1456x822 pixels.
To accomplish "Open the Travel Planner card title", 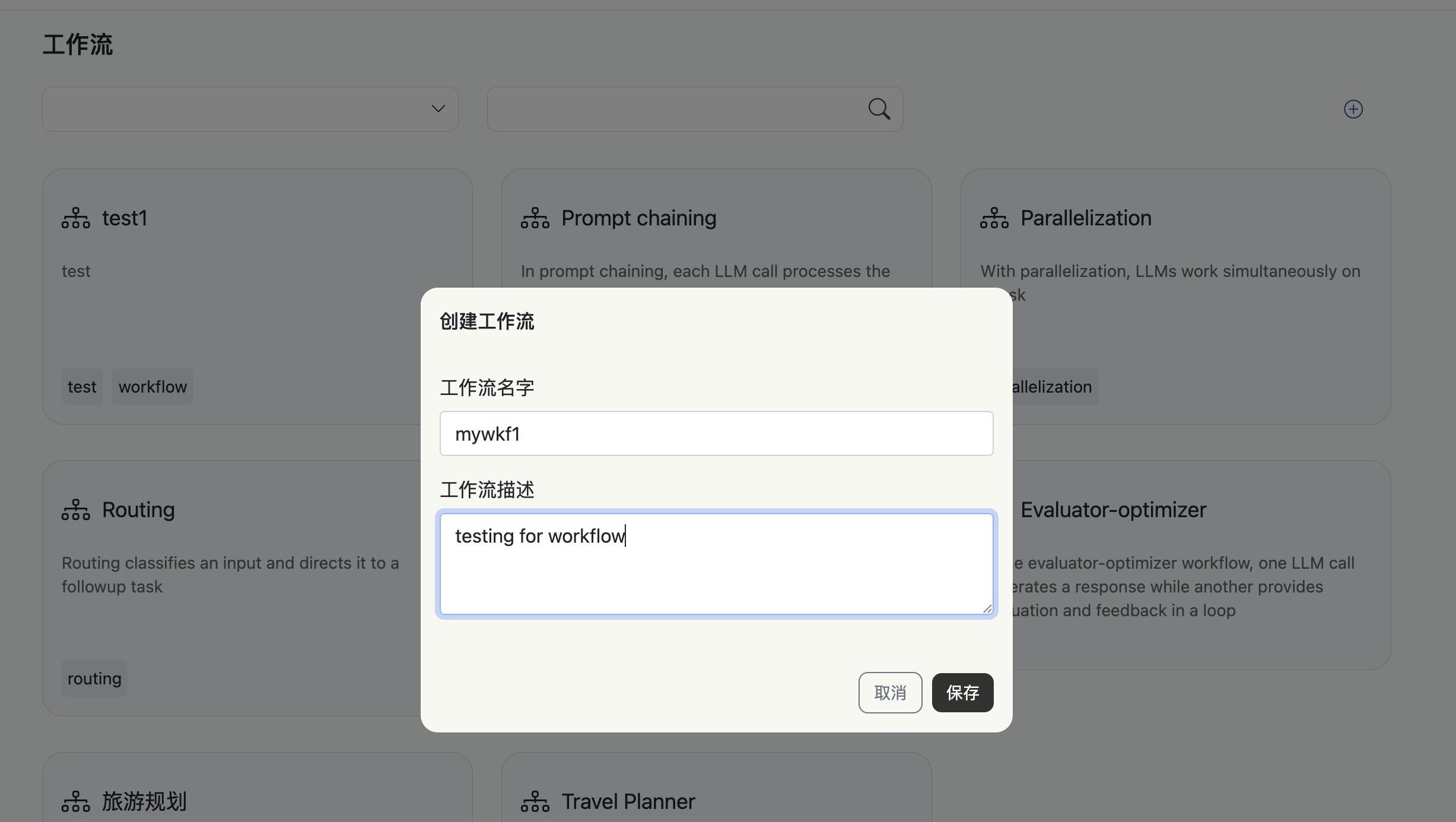I will click(628, 802).
